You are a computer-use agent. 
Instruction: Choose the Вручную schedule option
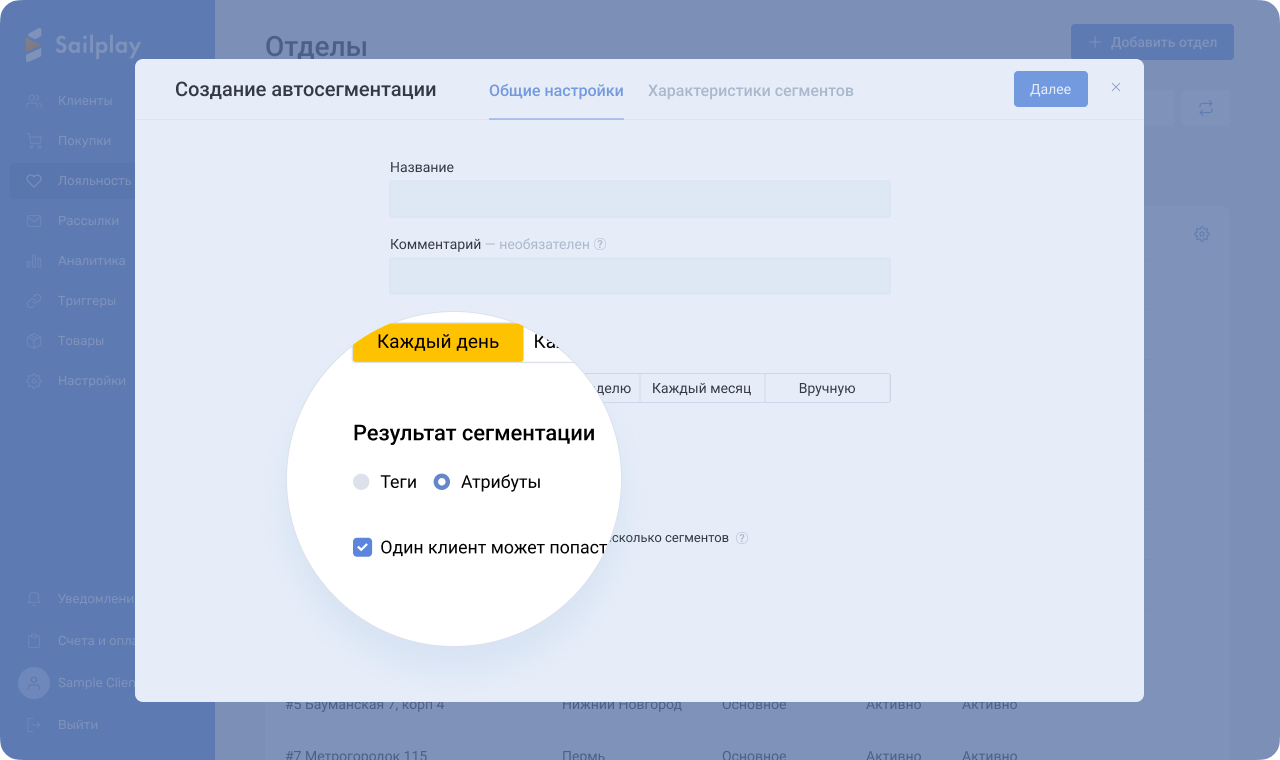(x=827, y=388)
